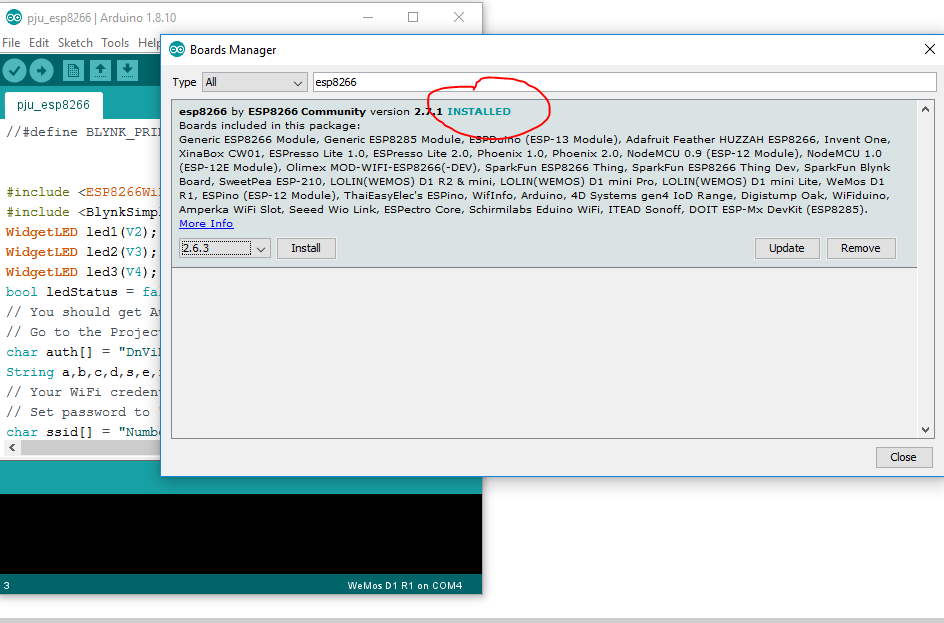This screenshot has height=623, width=944.
Task: Open the More Info link
Action: [205, 223]
